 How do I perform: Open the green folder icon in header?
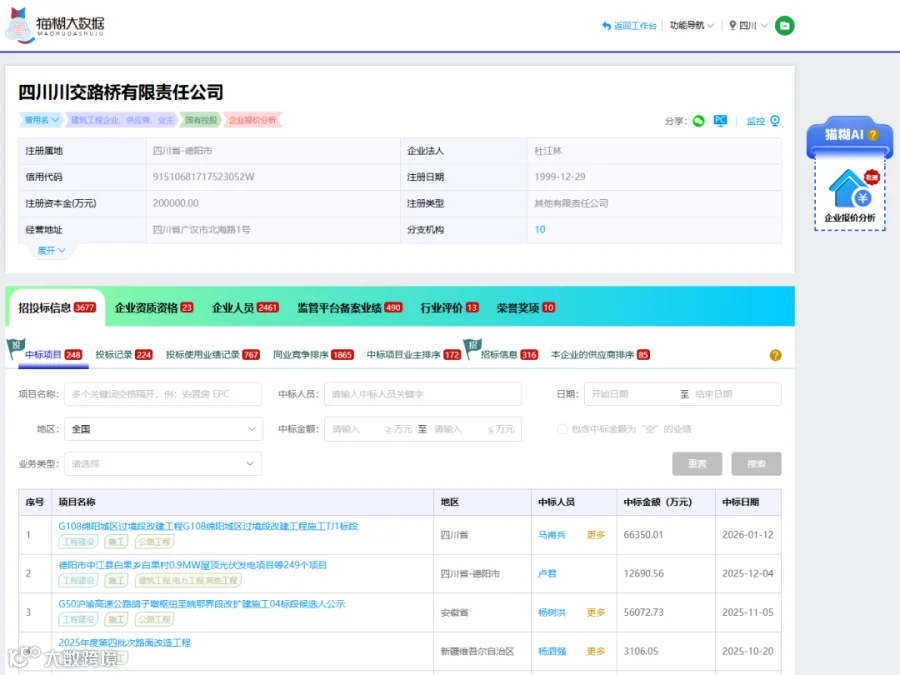tap(785, 25)
